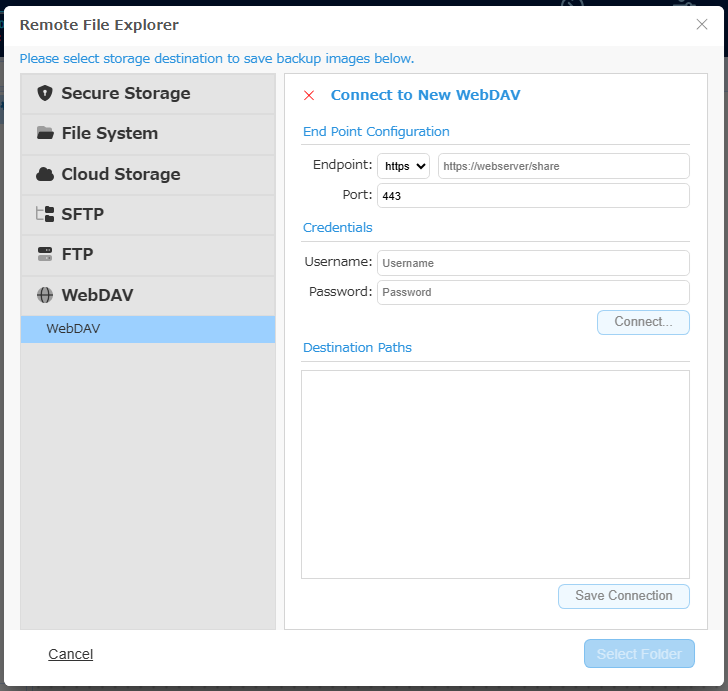
Task: Click the Connect... button
Action: click(643, 322)
